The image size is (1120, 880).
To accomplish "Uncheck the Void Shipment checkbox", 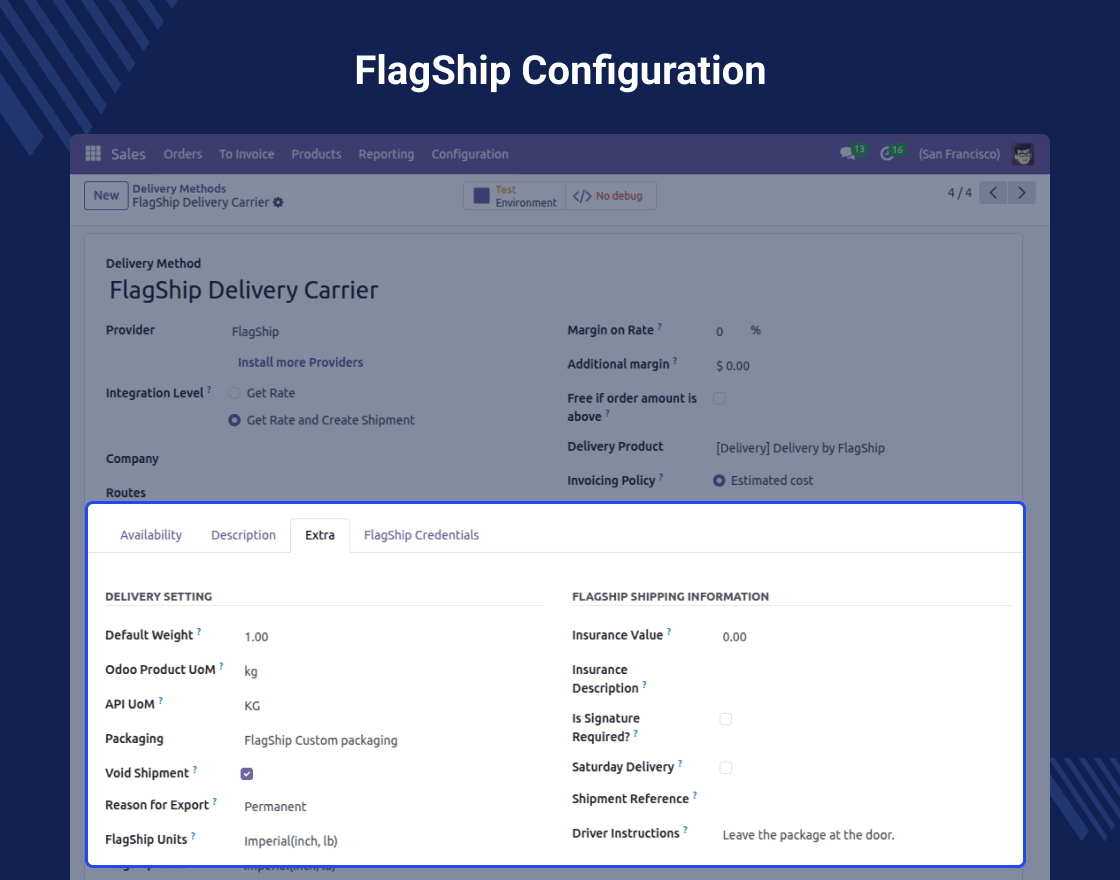I will pos(247,773).
